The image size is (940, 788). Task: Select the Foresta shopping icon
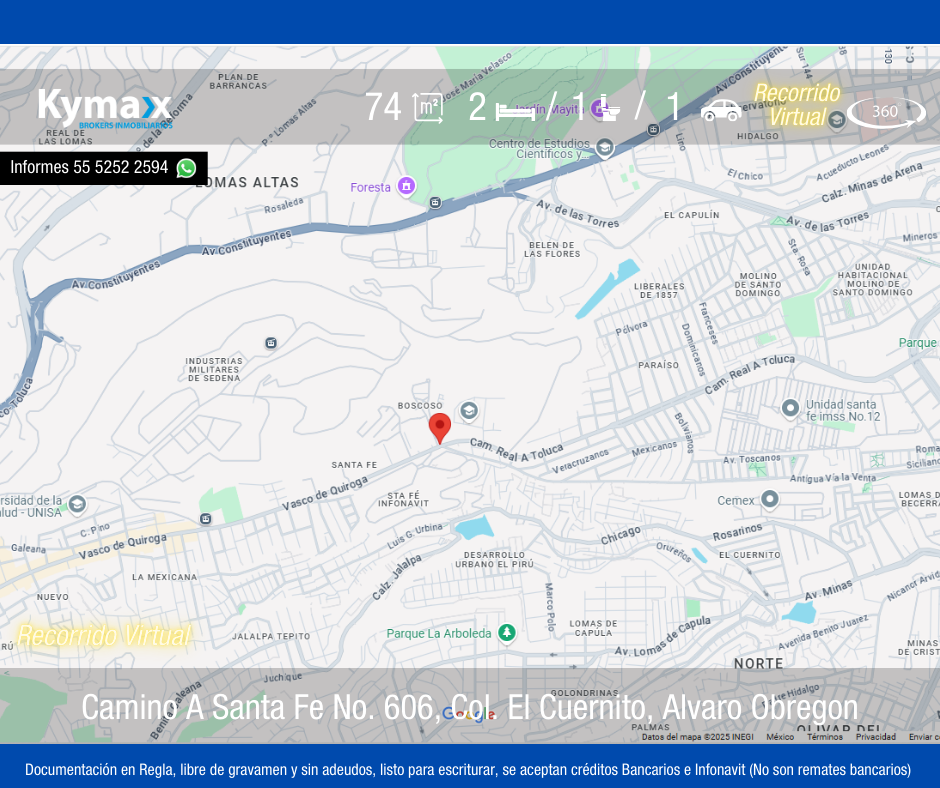coord(406,186)
